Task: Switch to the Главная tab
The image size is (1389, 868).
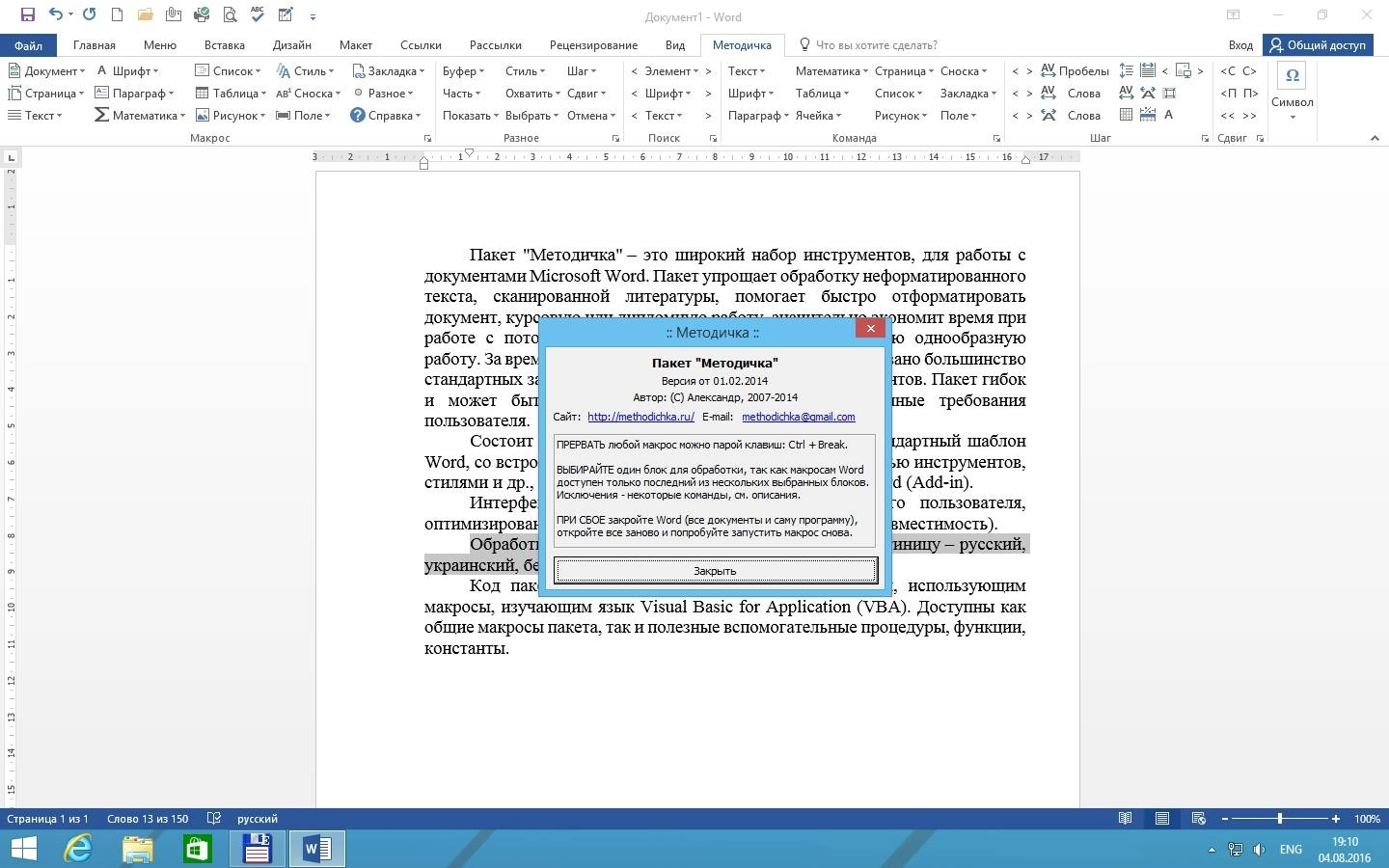Action: (95, 44)
